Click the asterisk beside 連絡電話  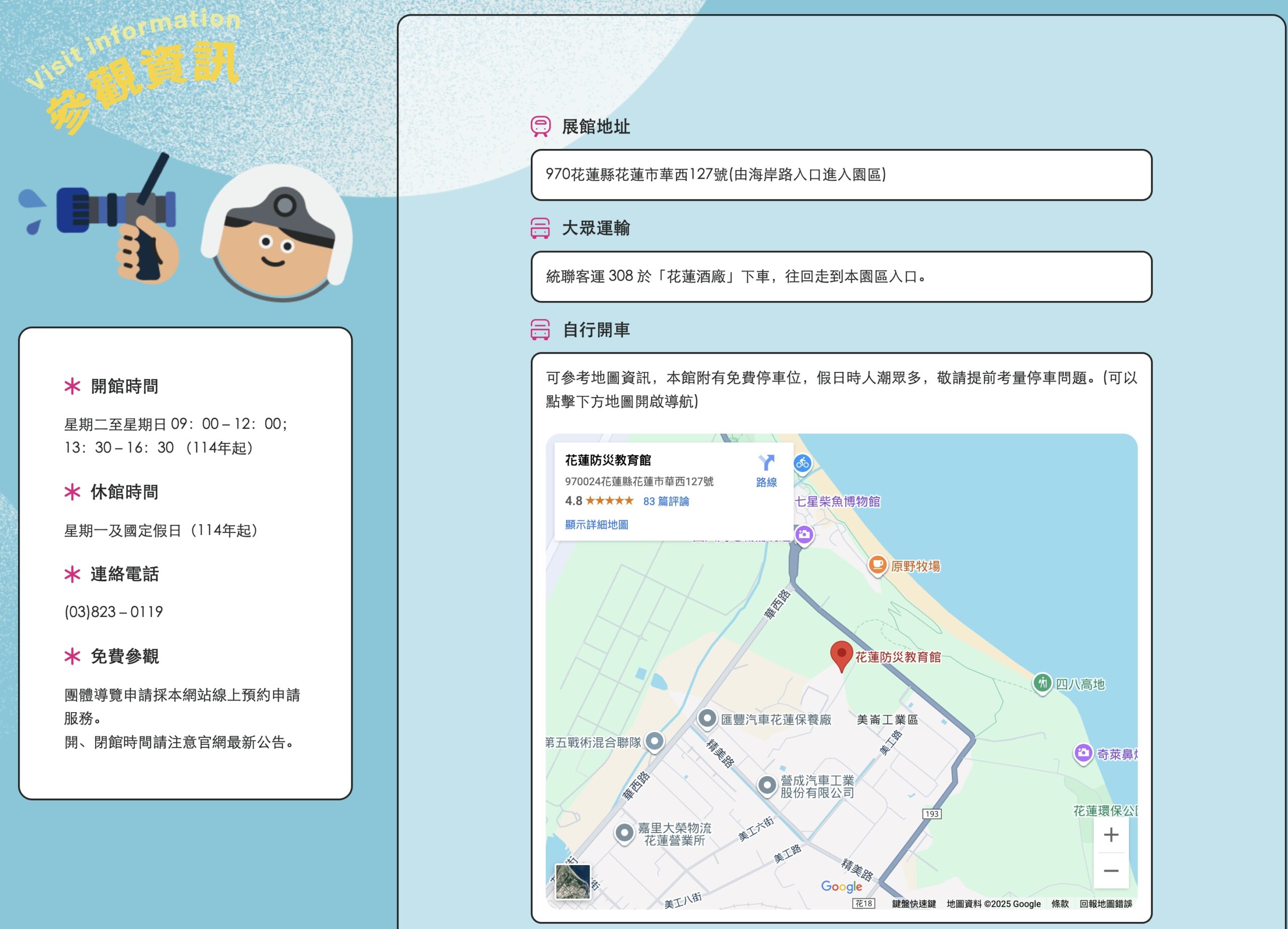pos(72,574)
